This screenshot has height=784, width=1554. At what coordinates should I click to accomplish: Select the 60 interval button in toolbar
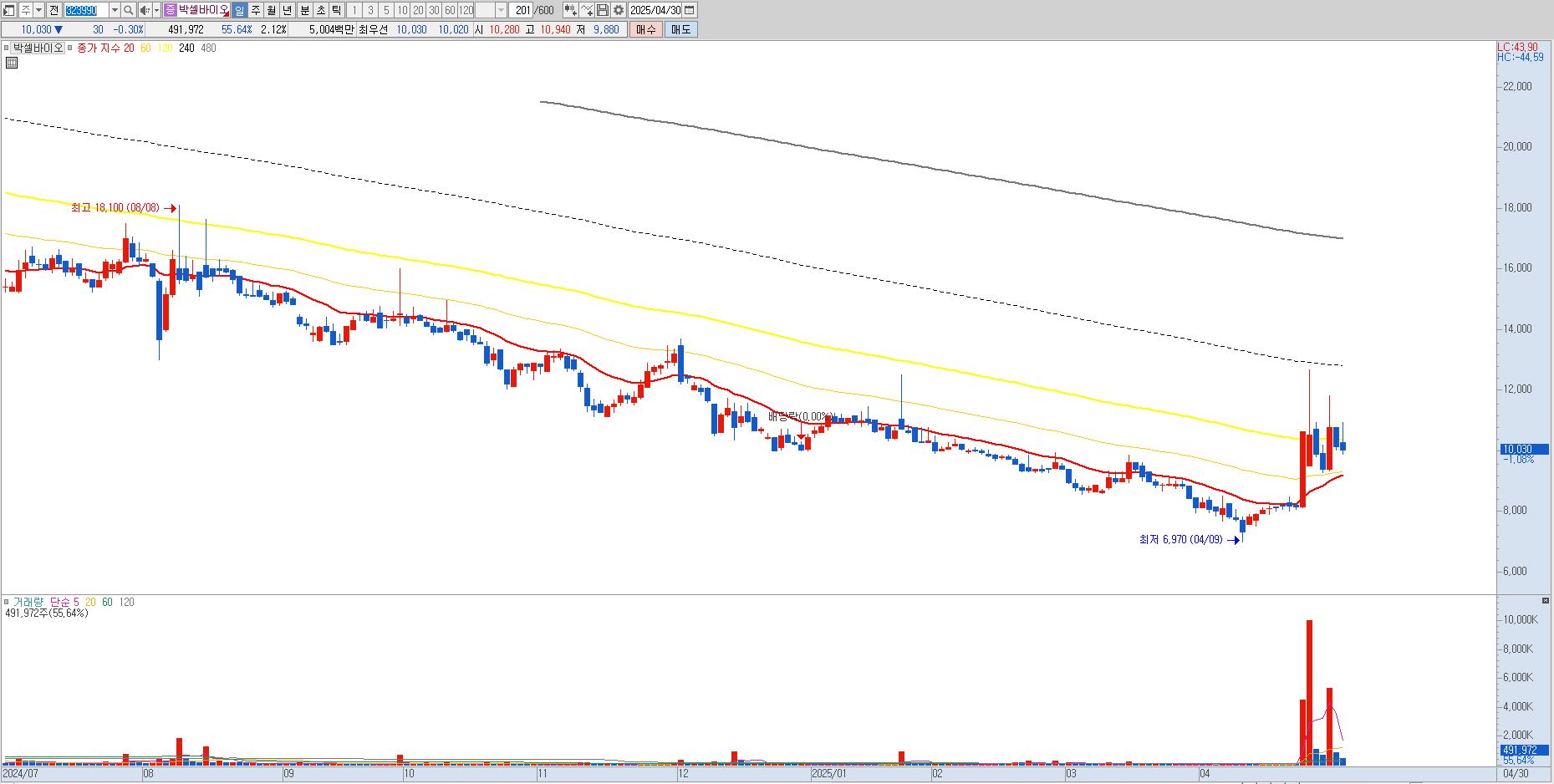click(x=450, y=10)
